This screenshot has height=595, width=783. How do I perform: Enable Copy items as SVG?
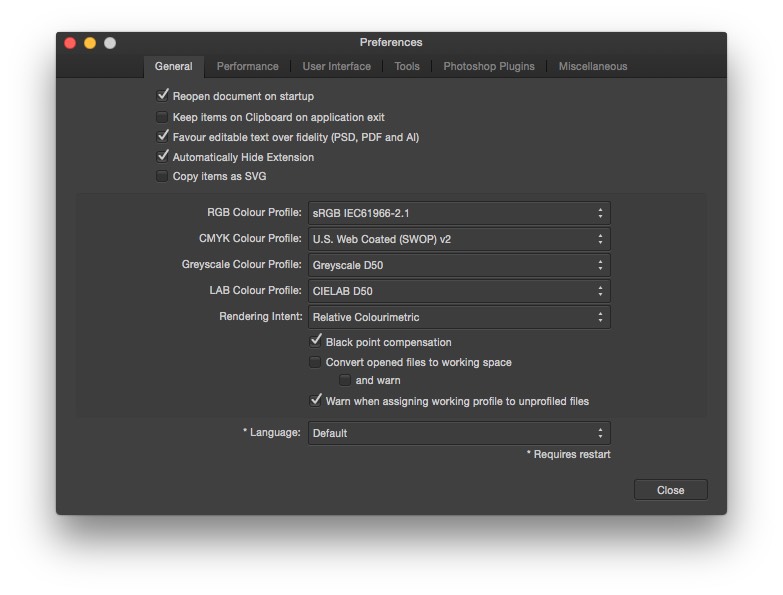[163, 177]
